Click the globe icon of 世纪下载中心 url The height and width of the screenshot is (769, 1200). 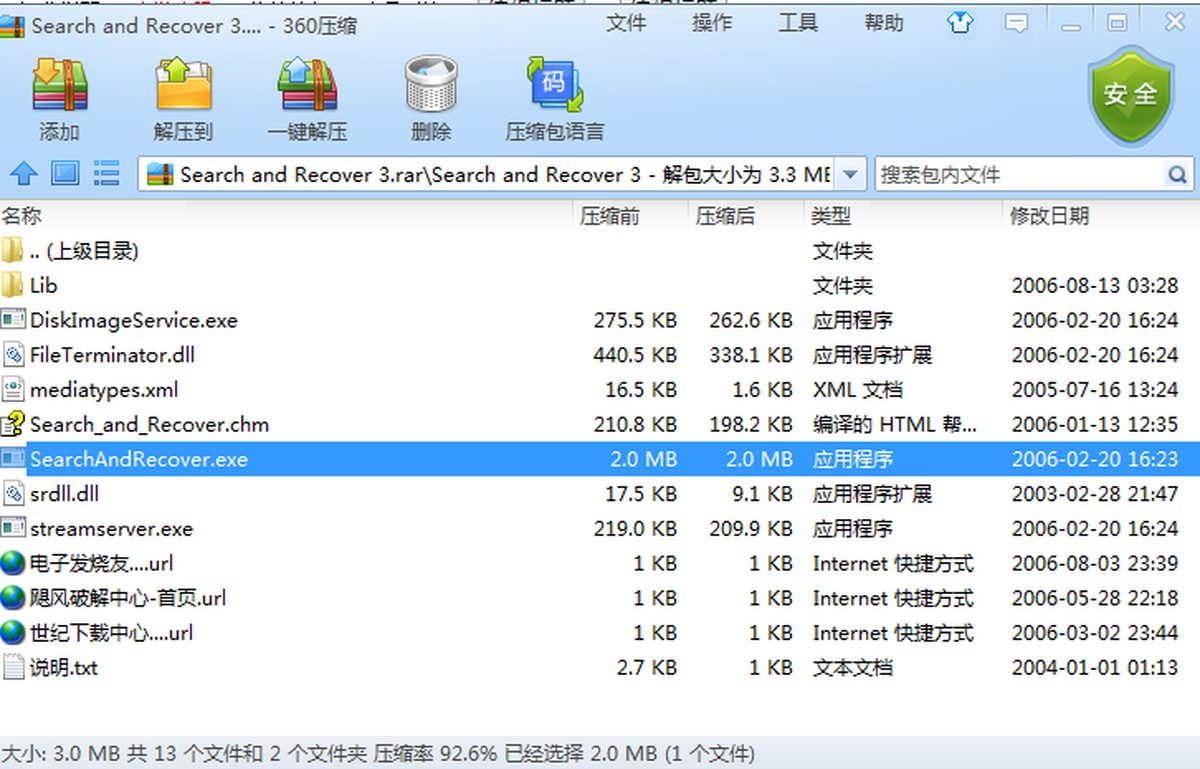pyautogui.click(x=12, y=633)
